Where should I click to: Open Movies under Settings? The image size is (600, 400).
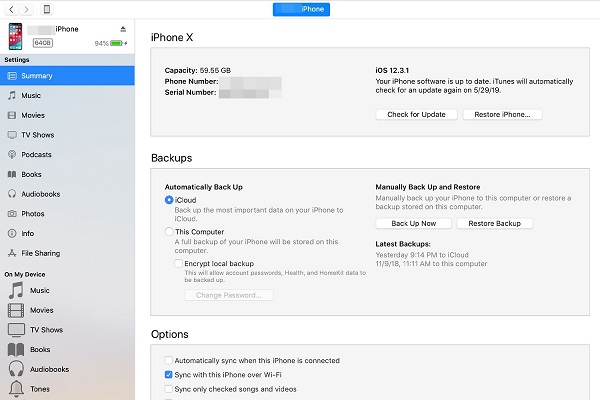(67, 115)
